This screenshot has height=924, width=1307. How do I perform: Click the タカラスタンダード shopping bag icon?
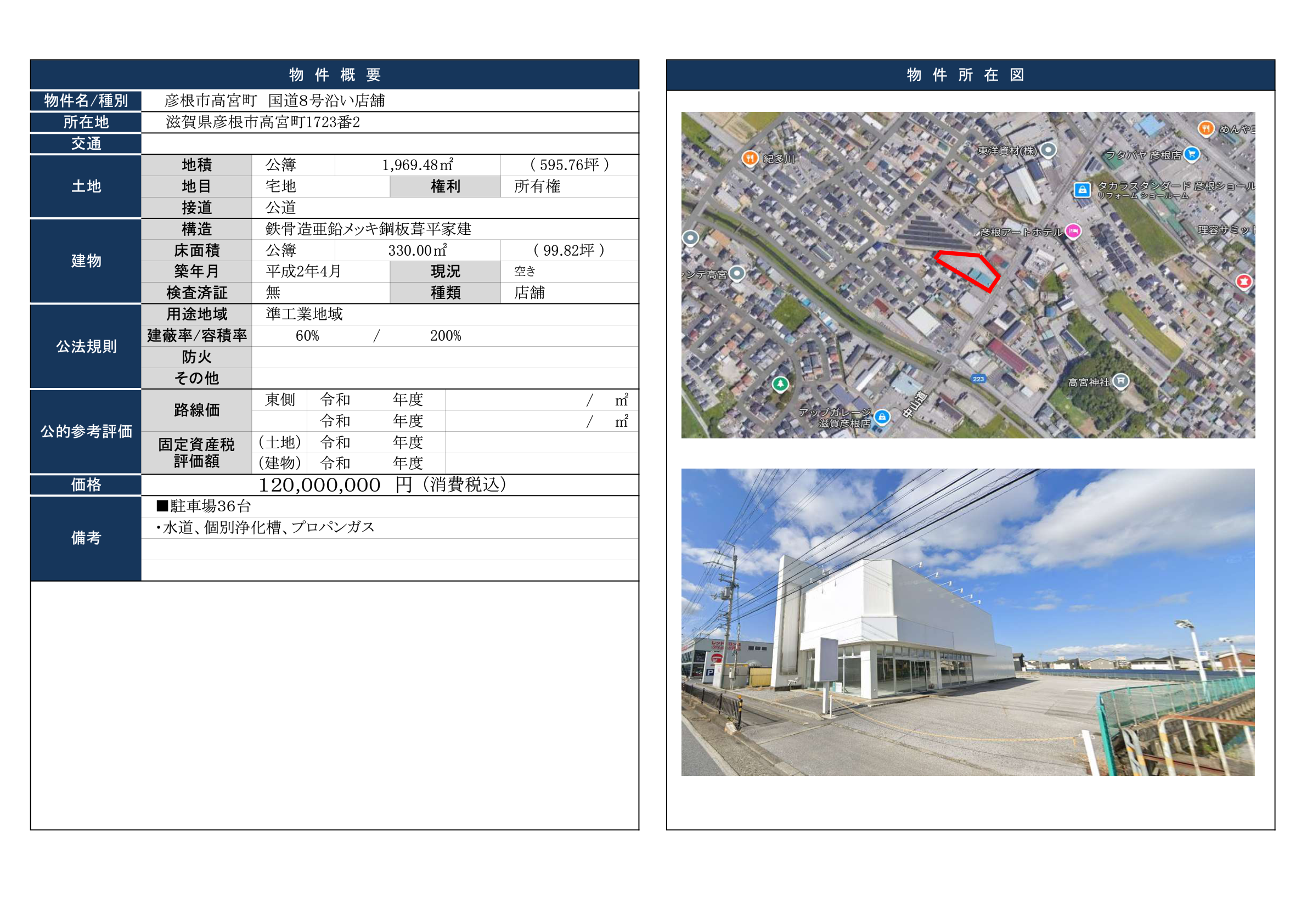(1081, 190)
